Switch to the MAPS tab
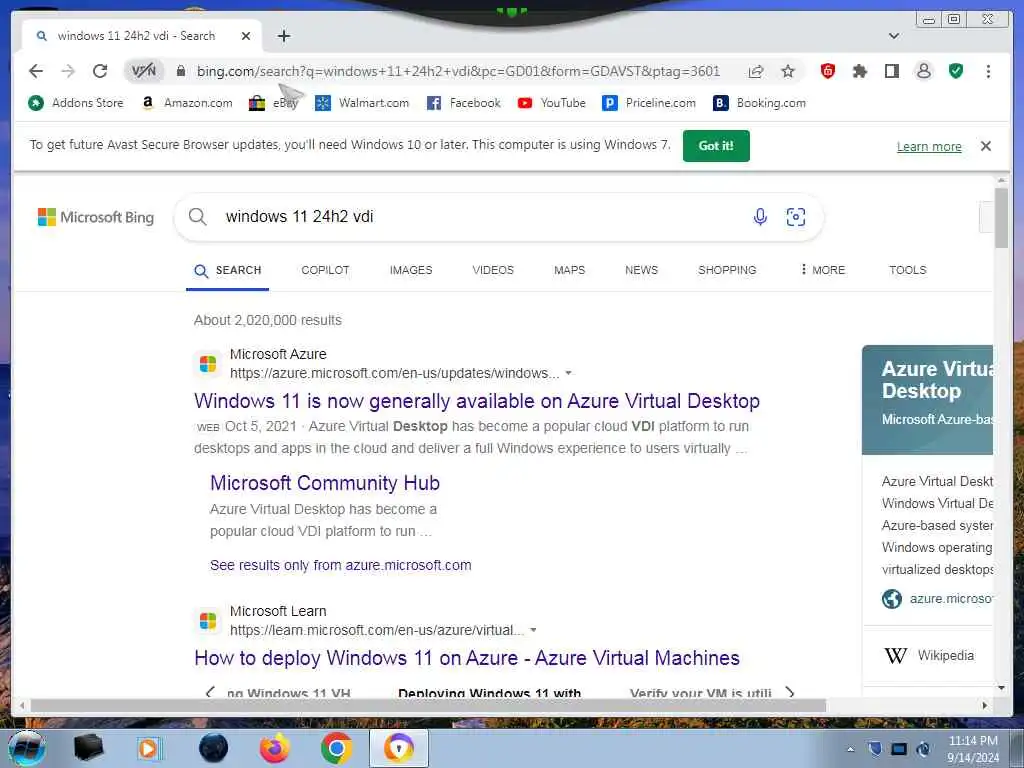Image resolution: width=1024 pixels, height=768 pixels. pyautogui.click(x=569, y=270)
